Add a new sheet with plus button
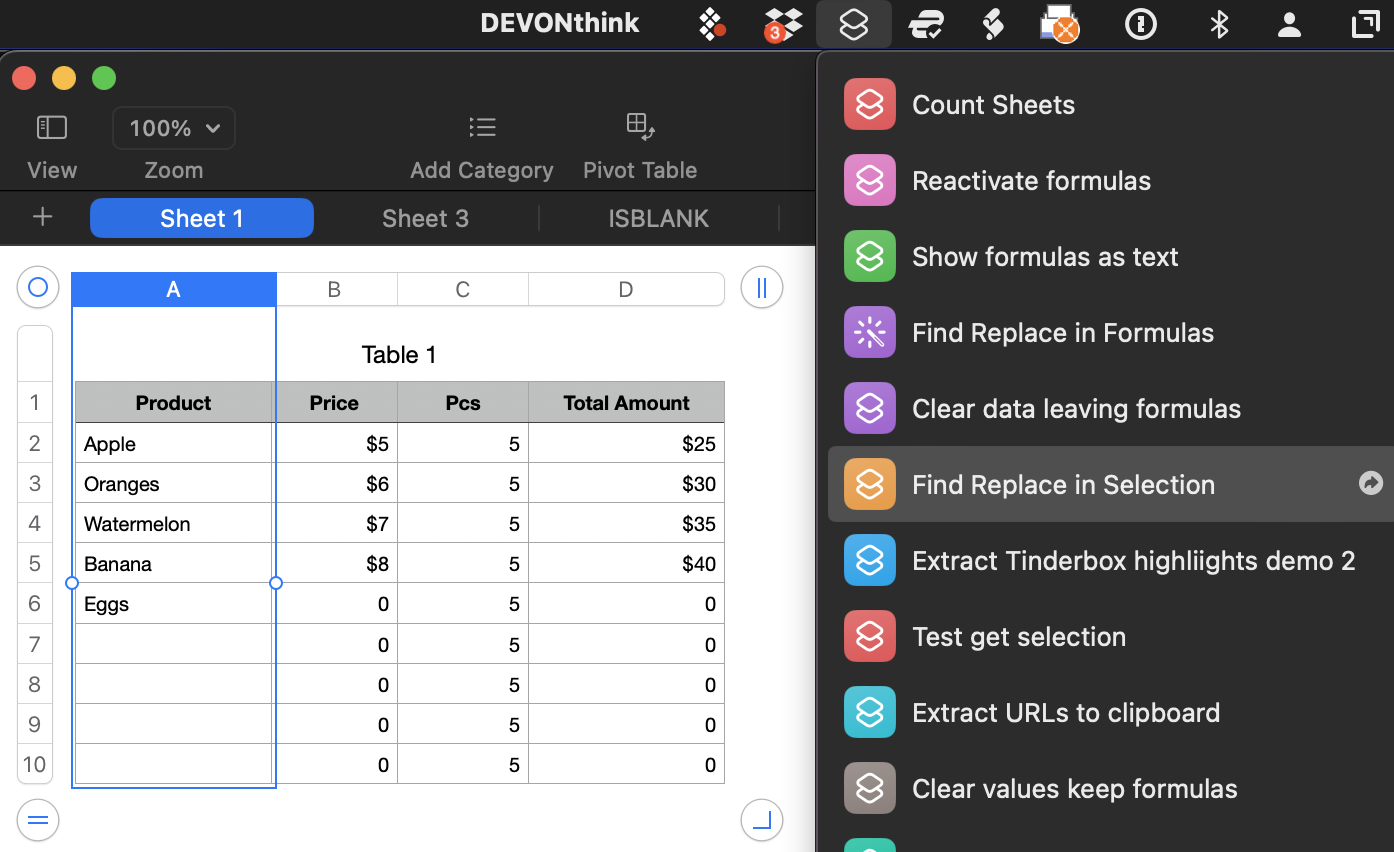This screenshot has width=1394, height=852. pos(42,218)
